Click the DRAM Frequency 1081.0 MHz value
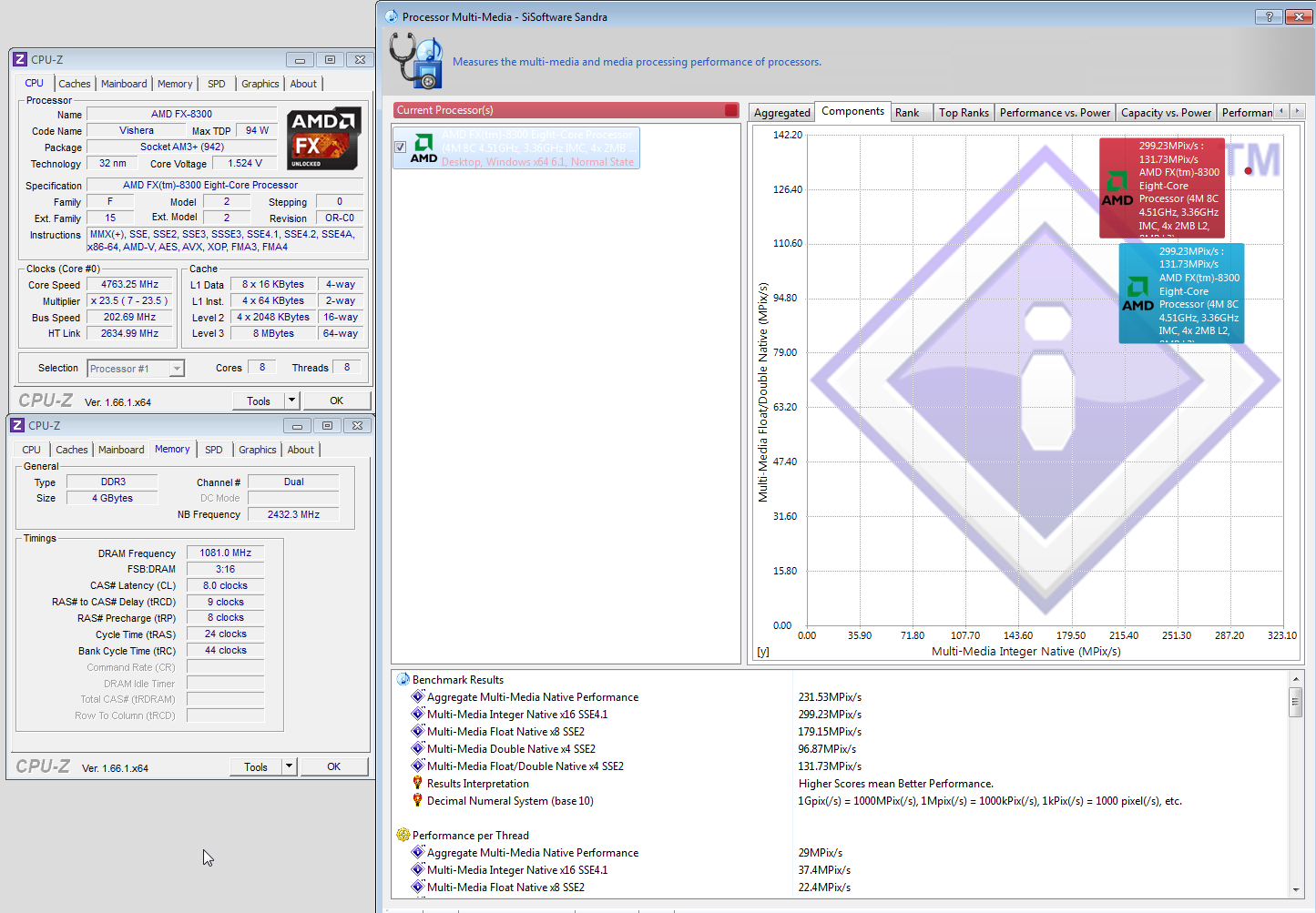This screenshot has width=1316, height=913. [x=226, y=553]
